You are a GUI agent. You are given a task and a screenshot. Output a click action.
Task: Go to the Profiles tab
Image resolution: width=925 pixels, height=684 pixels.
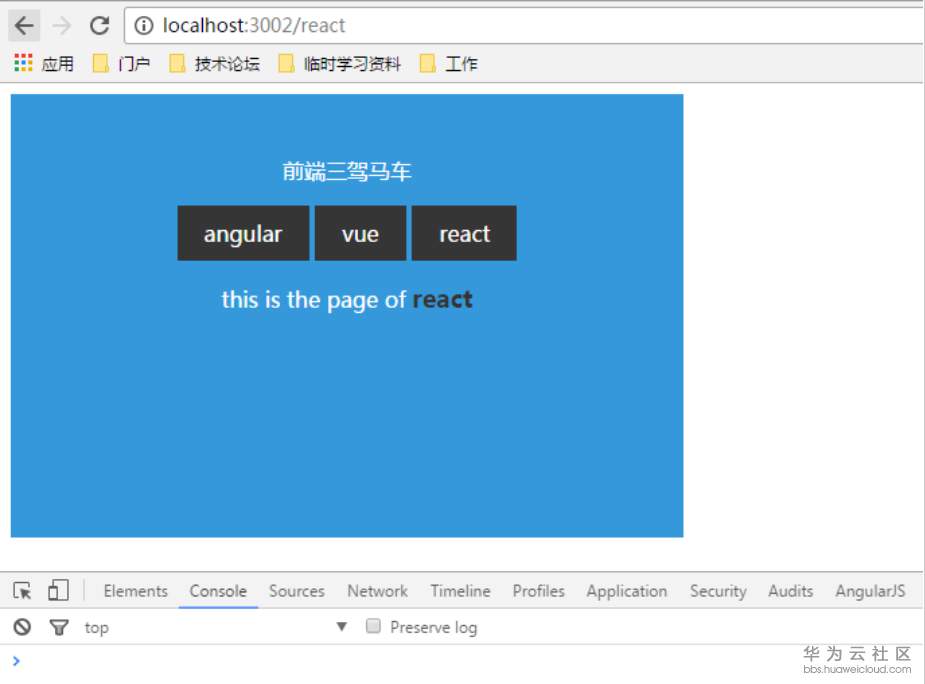[538, 591]
